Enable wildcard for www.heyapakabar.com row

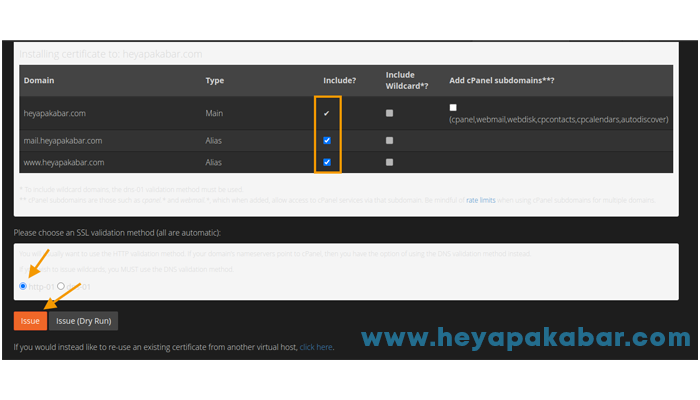point(389,162)
